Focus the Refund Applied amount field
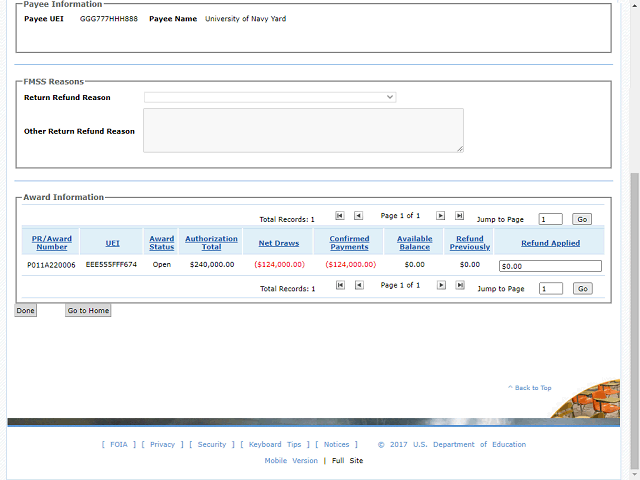 pos(550,266)
